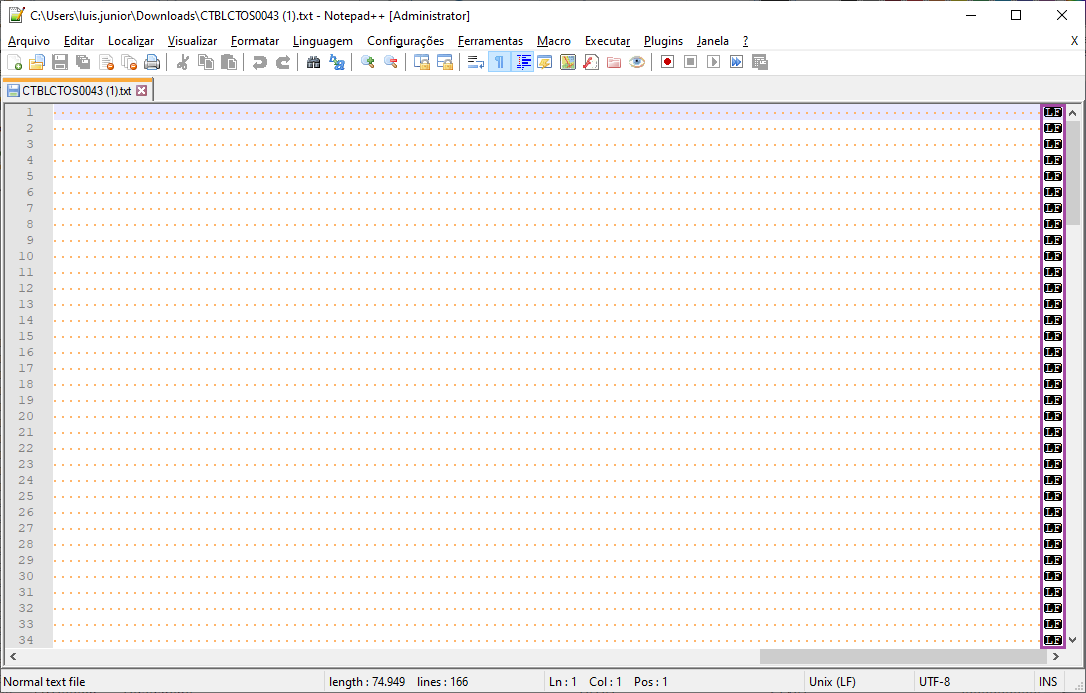Click the macro Playback button
1086x693 pixels.
pyautogui.click(x=713, y=62)
